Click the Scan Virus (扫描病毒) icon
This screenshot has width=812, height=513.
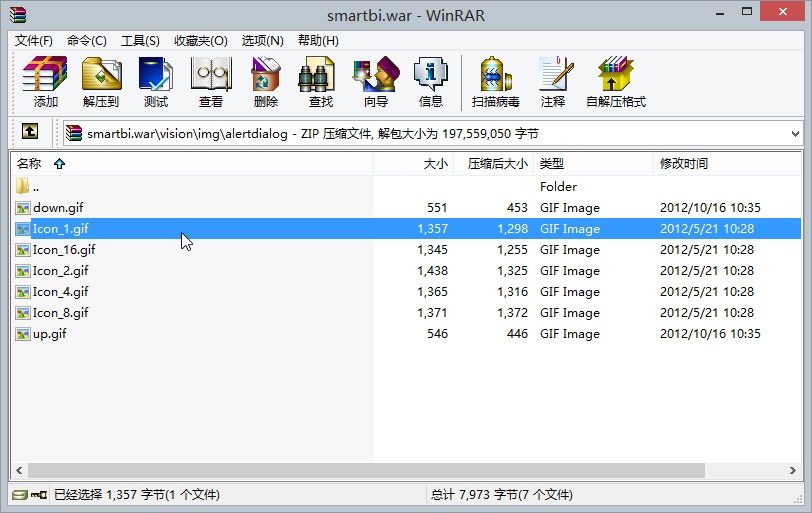[496, 82]
